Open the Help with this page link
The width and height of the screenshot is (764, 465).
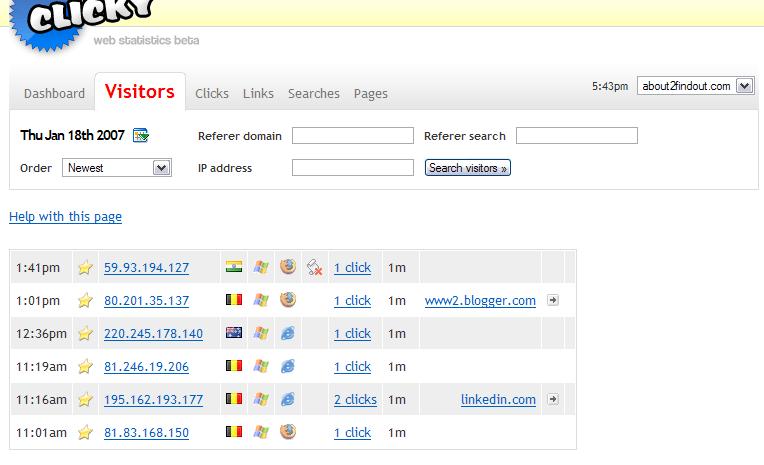click(x=65, y=217)
